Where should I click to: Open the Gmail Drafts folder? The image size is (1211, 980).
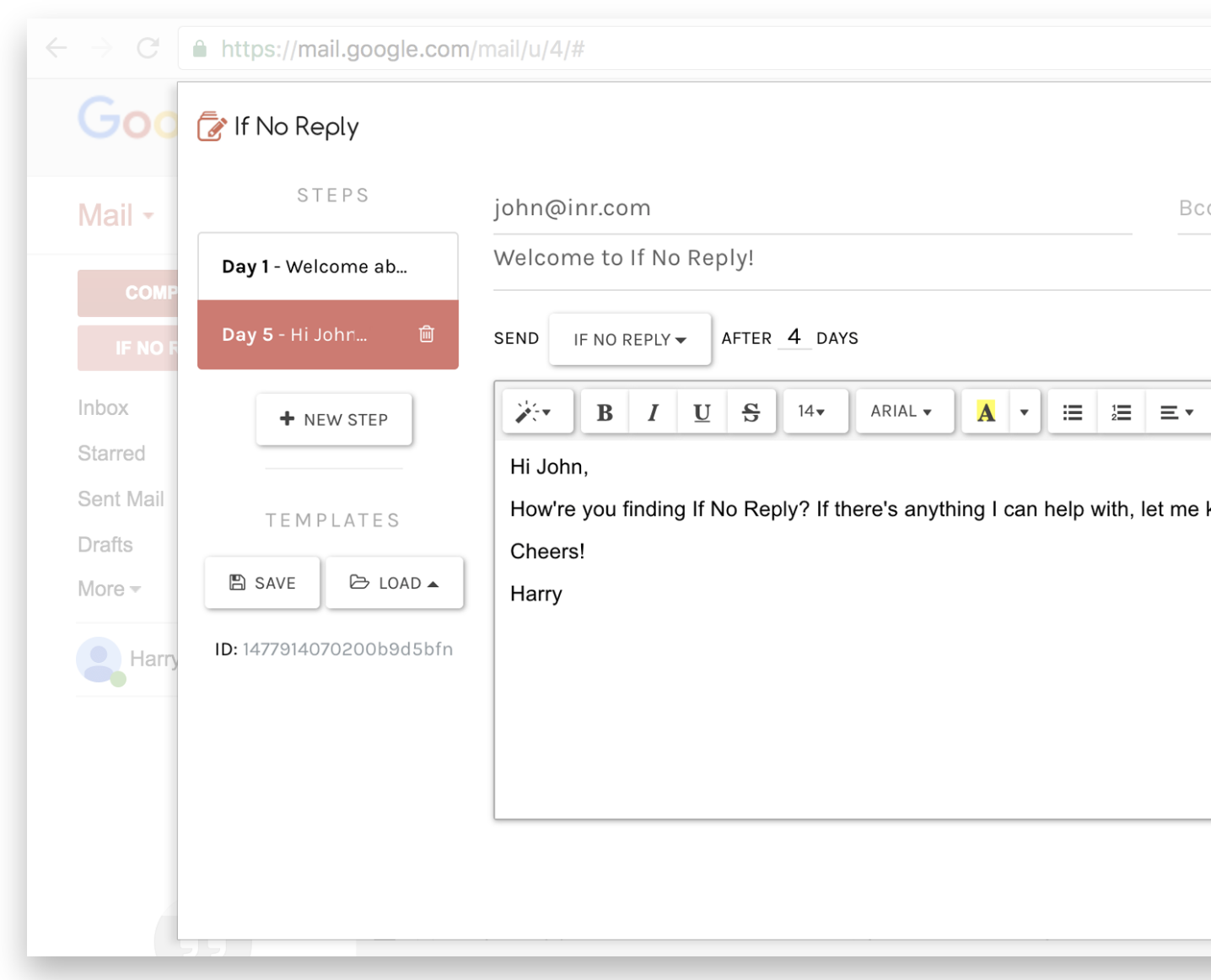click(x=105, y=545)
